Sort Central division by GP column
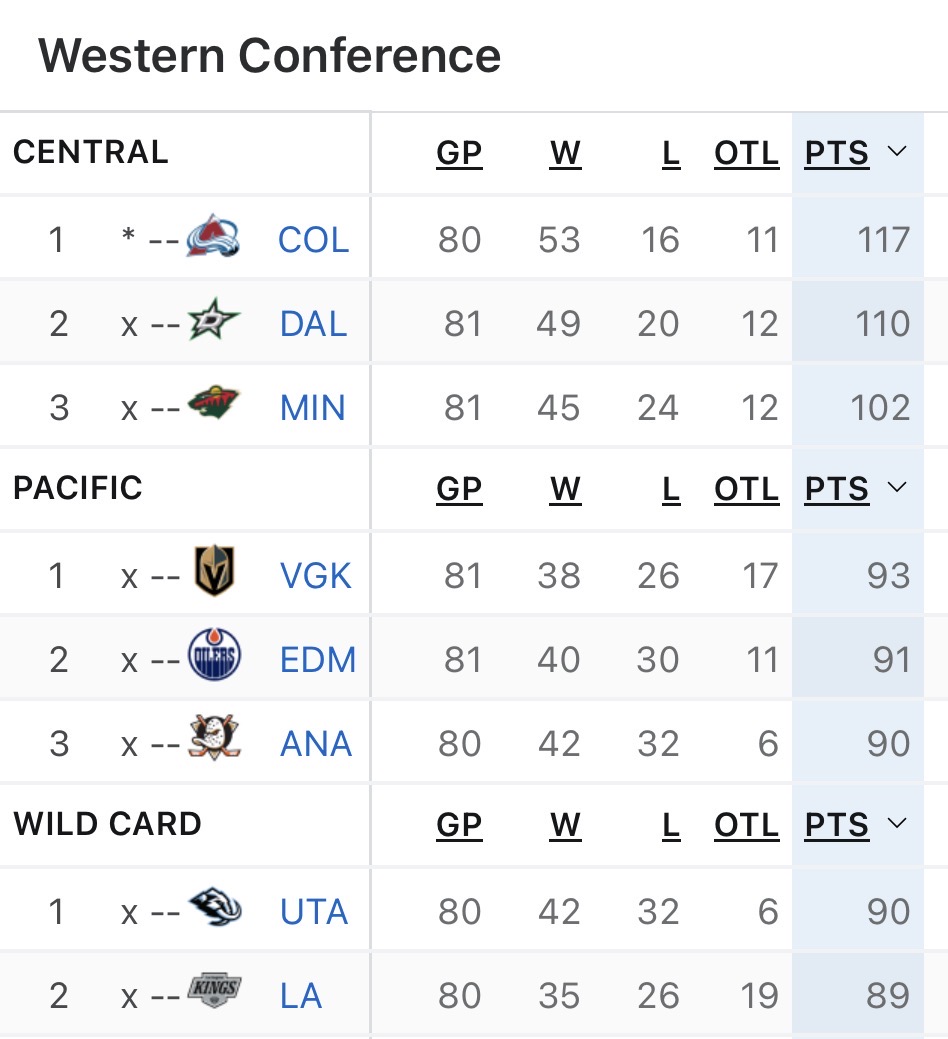This screenshot has width=948, height=1039. click(x=459, y=153)
